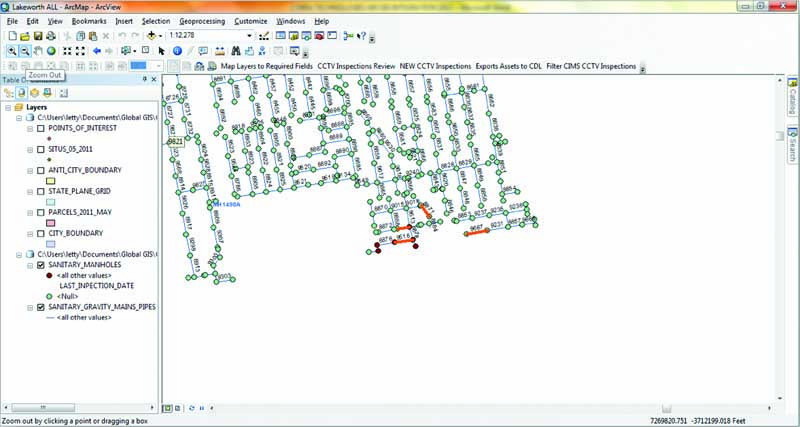The height and width of the screenshot is (427, 800).
Task: Turn on STATE_PLANE_GRID layer
Action: [x=41, y=191]
